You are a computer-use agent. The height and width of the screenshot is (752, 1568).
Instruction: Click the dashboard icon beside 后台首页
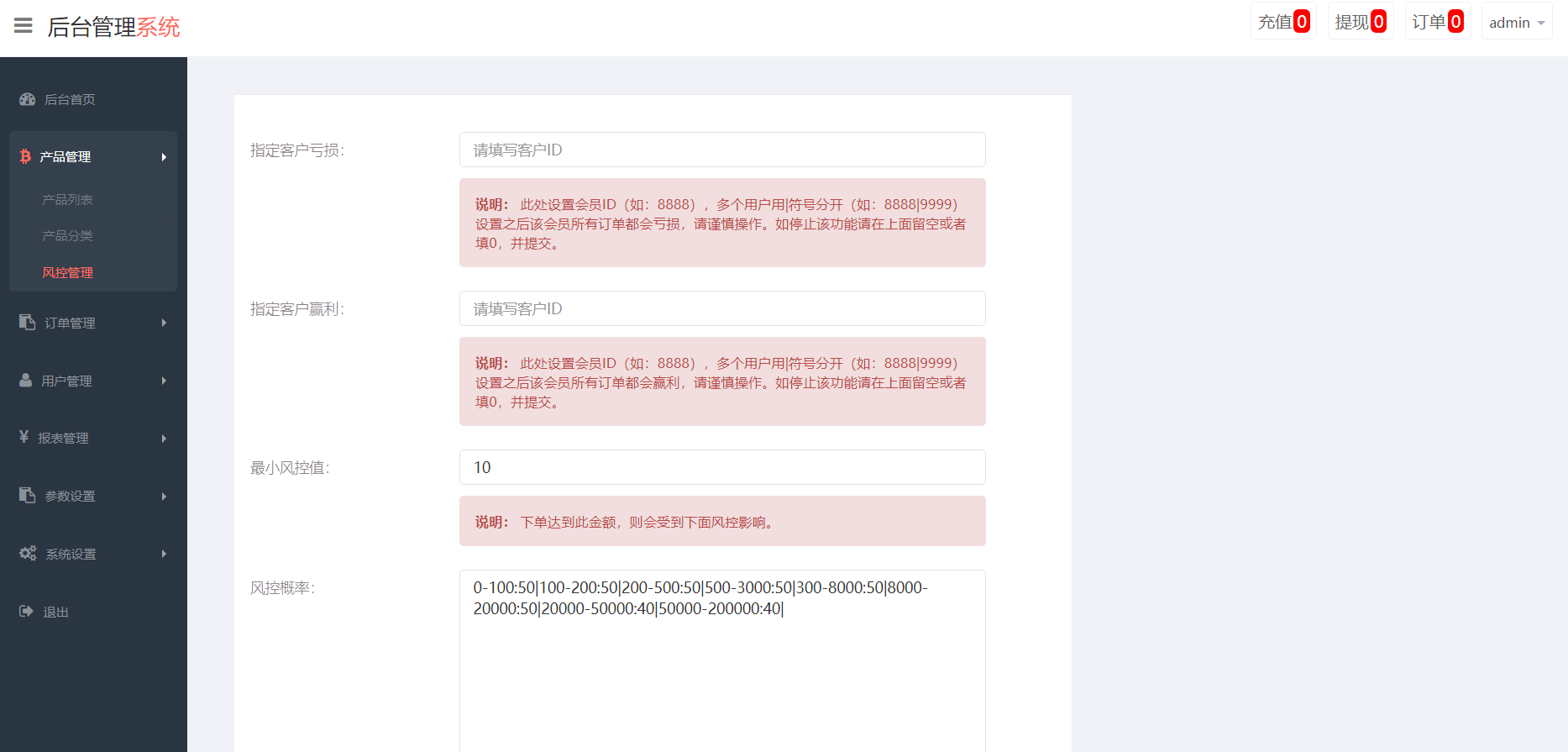point(28,99)
